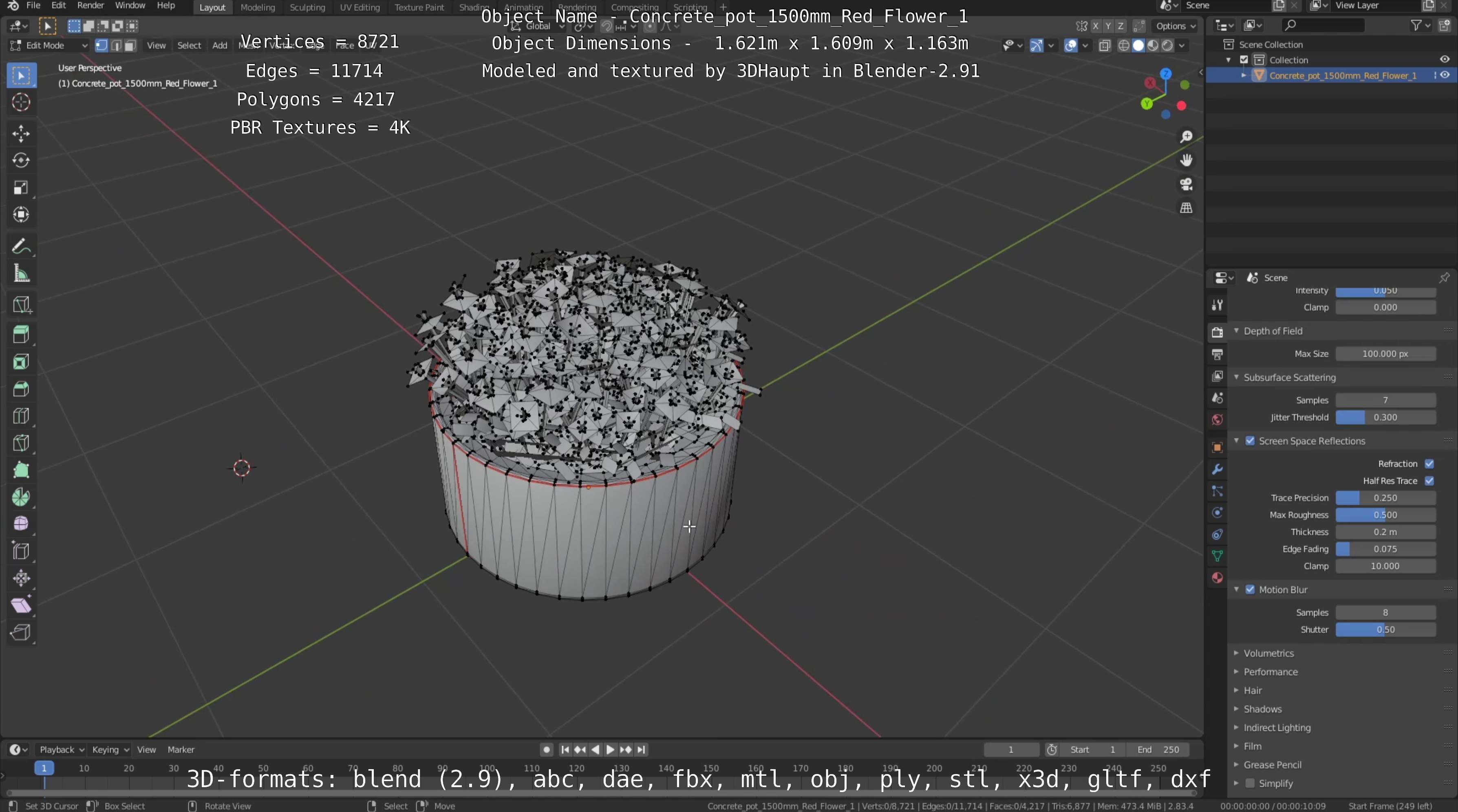
Task: Toggle the Refraction checkbox
Action: (1429, 464)
